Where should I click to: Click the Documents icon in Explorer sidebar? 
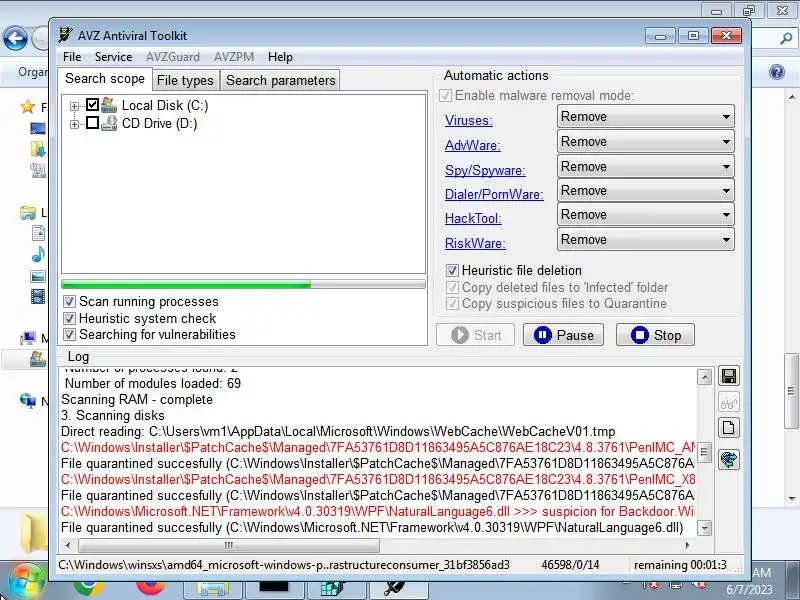[x=38, y=233]
